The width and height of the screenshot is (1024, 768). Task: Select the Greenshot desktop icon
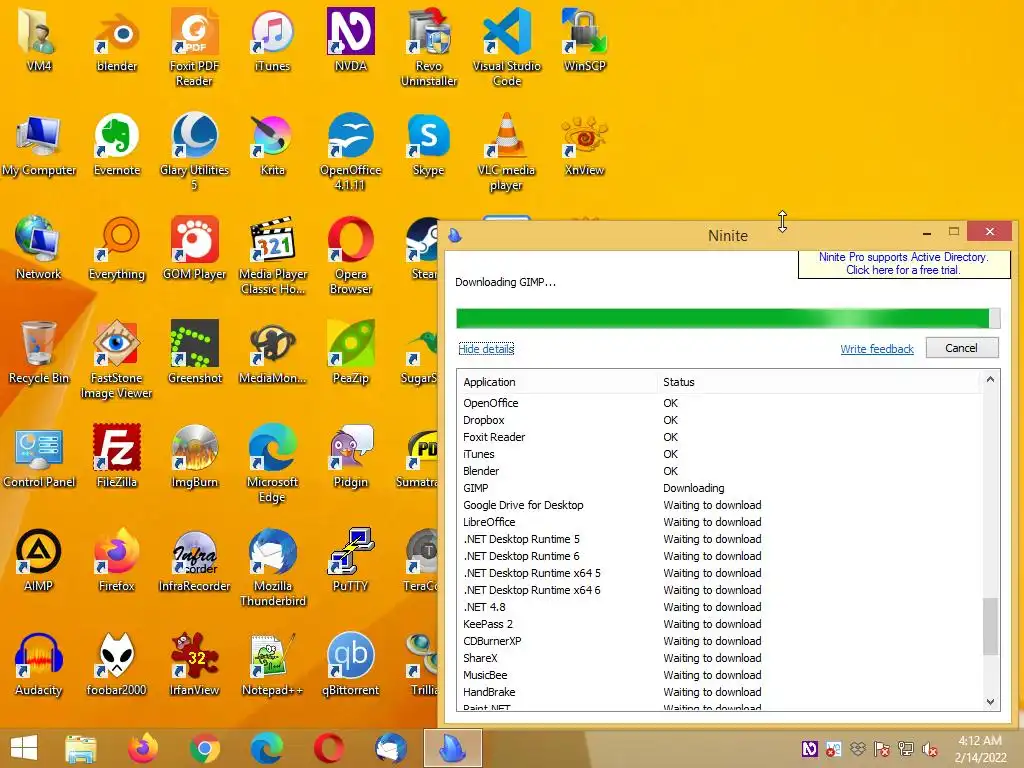[195, 353]
